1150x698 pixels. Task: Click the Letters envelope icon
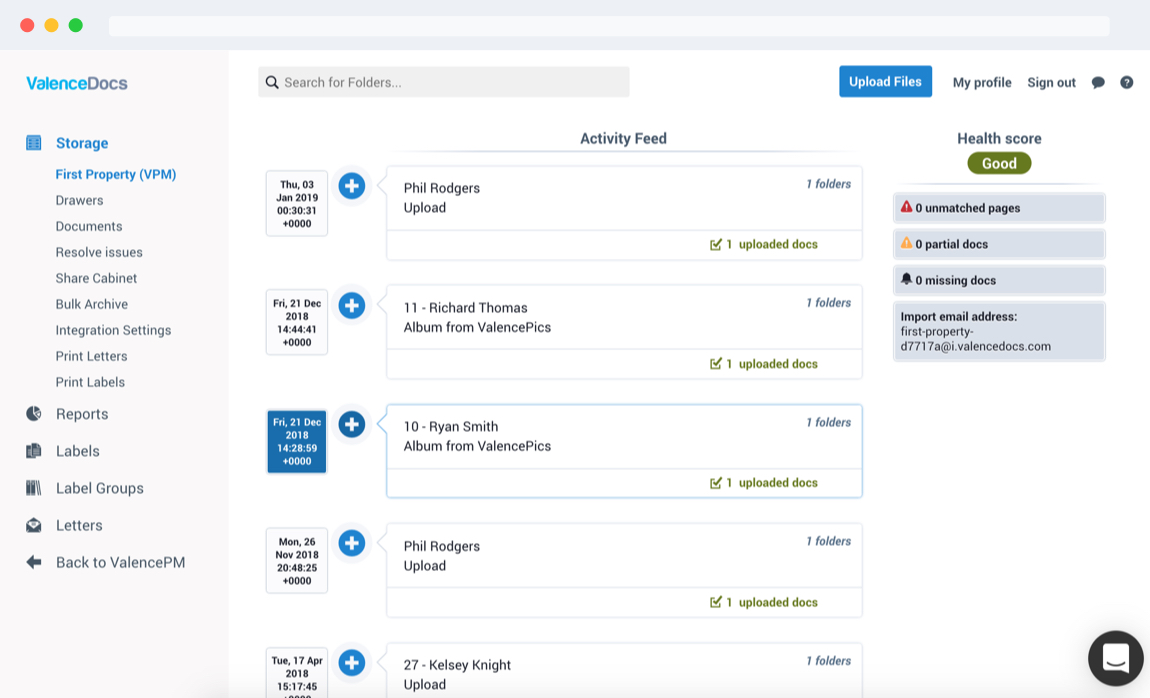click(x=34, y=525)
